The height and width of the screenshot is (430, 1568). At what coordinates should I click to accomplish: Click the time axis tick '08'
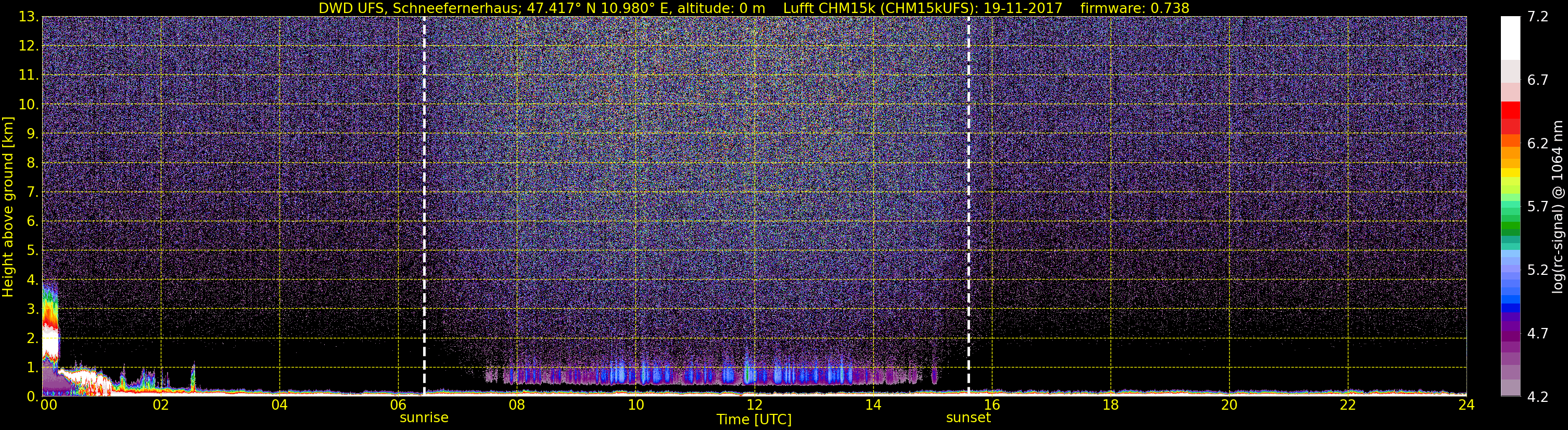(x=517, y=405)
